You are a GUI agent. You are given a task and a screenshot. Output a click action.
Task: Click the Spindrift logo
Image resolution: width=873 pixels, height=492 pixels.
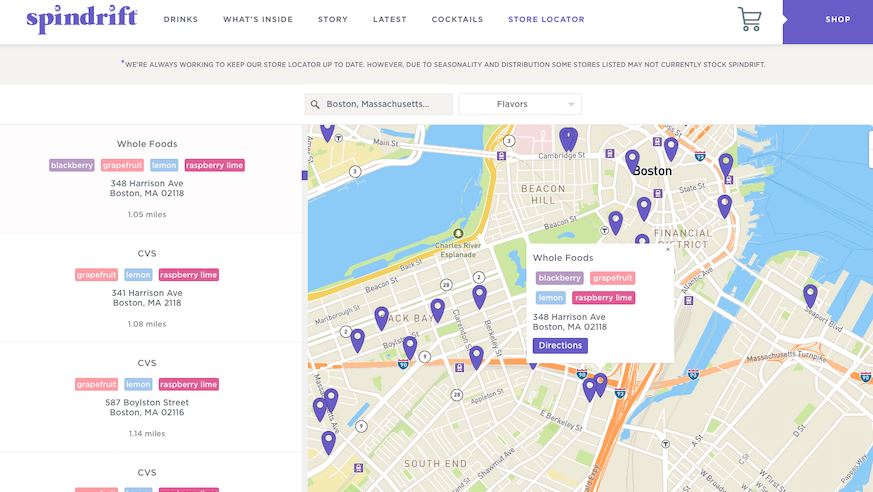82,19
